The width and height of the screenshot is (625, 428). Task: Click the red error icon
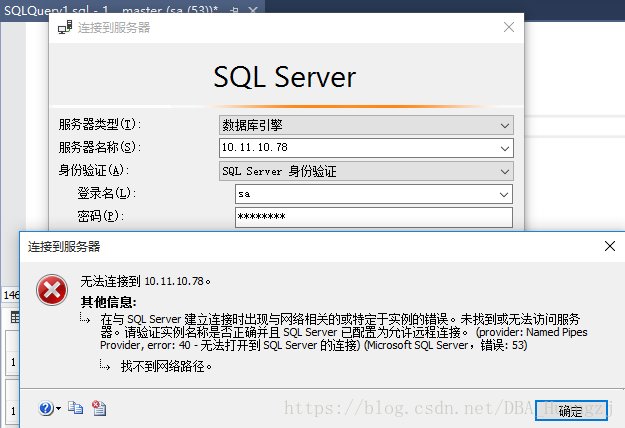[52, 290]
